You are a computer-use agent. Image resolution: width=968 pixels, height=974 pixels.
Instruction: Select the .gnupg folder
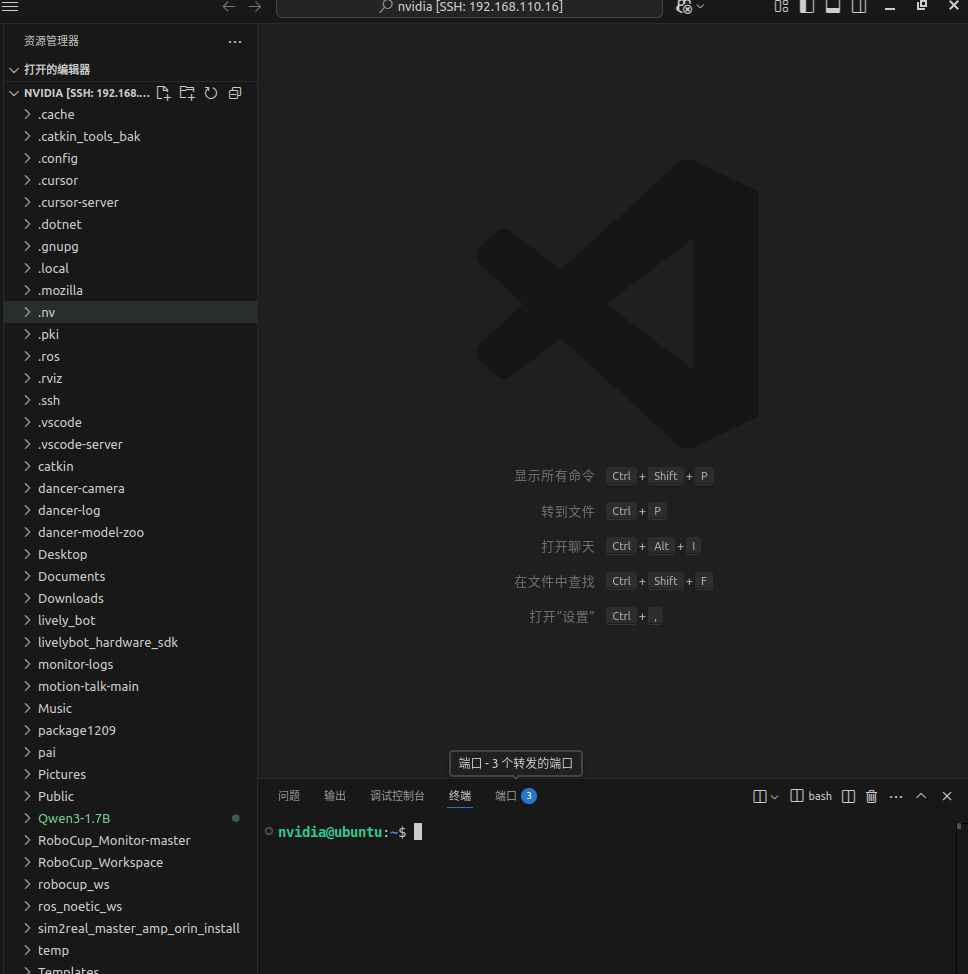click(130, 247)
